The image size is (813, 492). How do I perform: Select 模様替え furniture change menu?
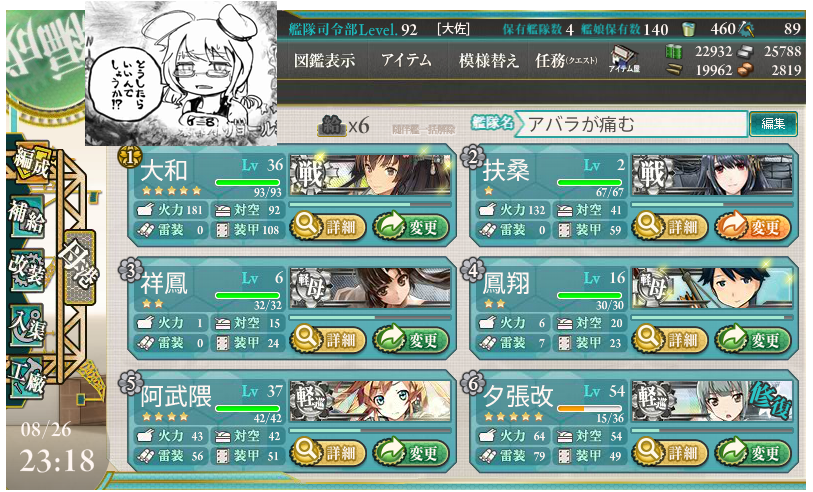coord(488,61)
